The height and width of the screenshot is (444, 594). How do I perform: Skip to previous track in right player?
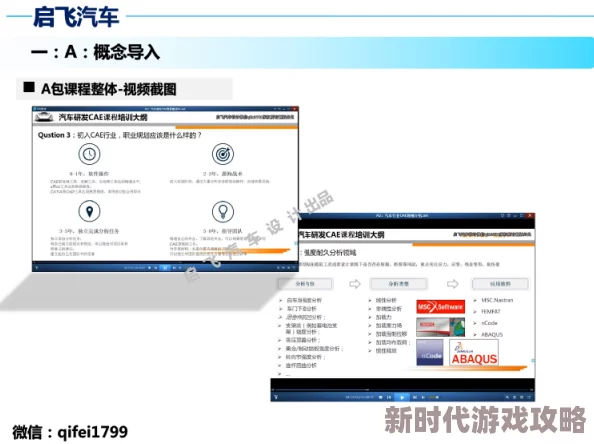click(389, 397)
